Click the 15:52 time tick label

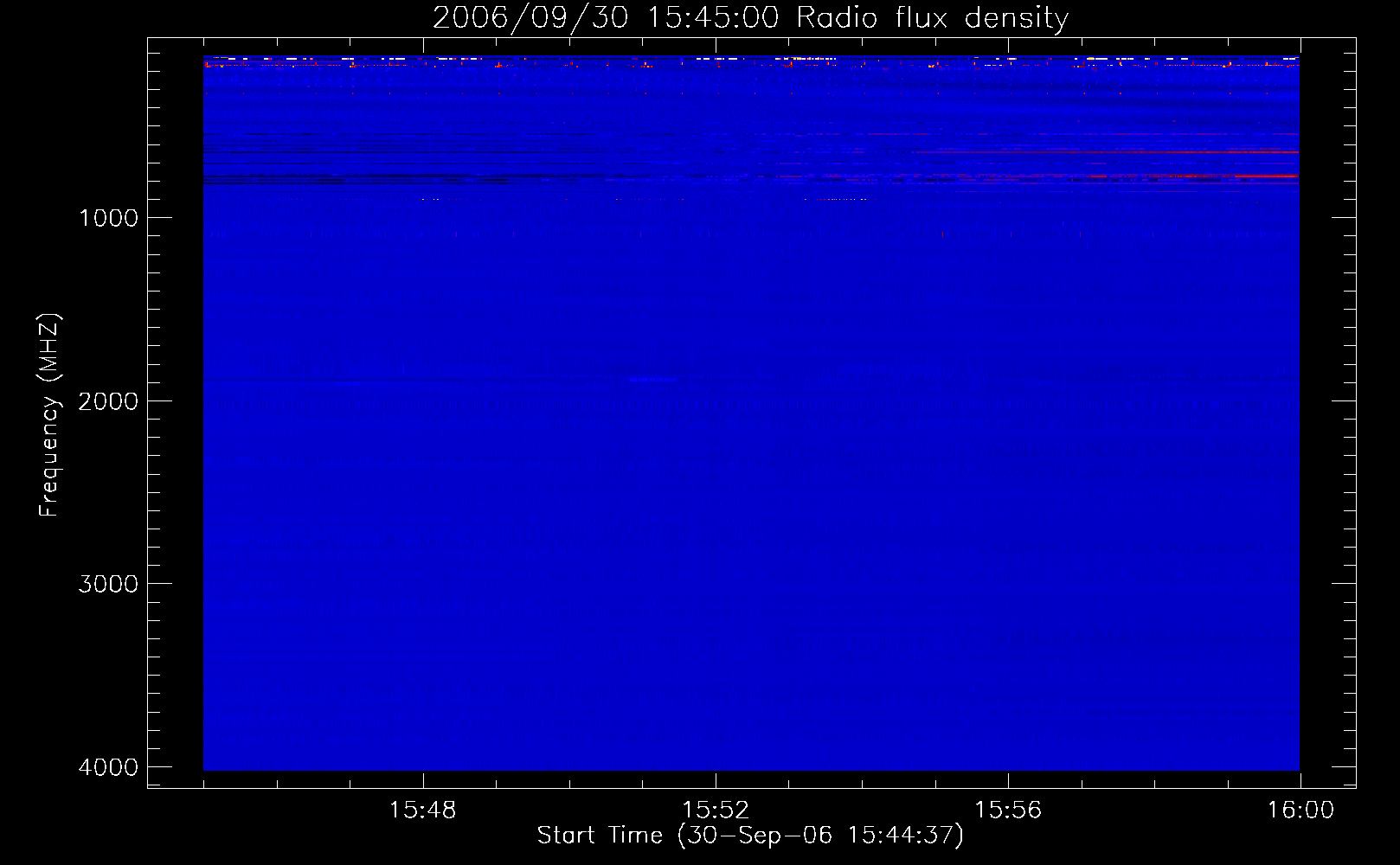(x=715, y=811)
